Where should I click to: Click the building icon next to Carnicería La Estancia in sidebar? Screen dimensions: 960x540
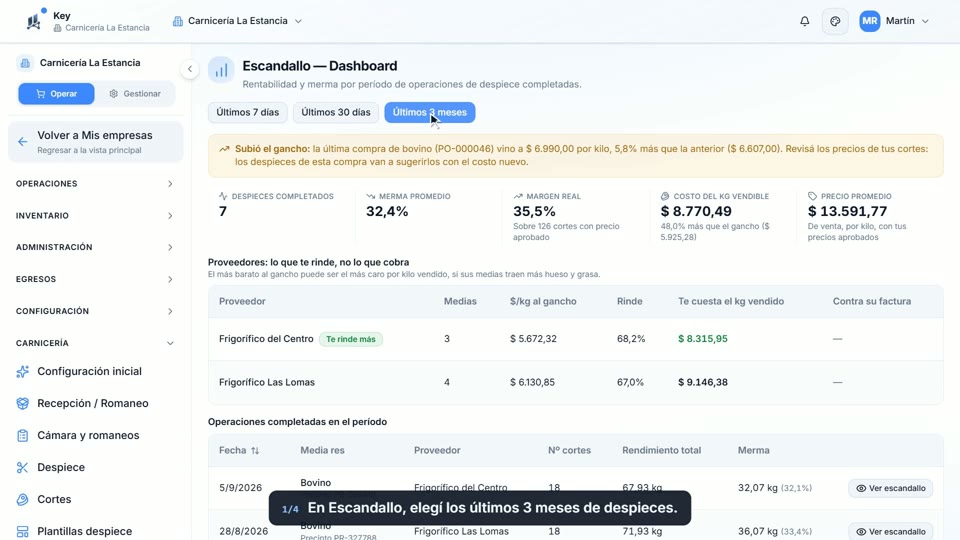[25, 63]
